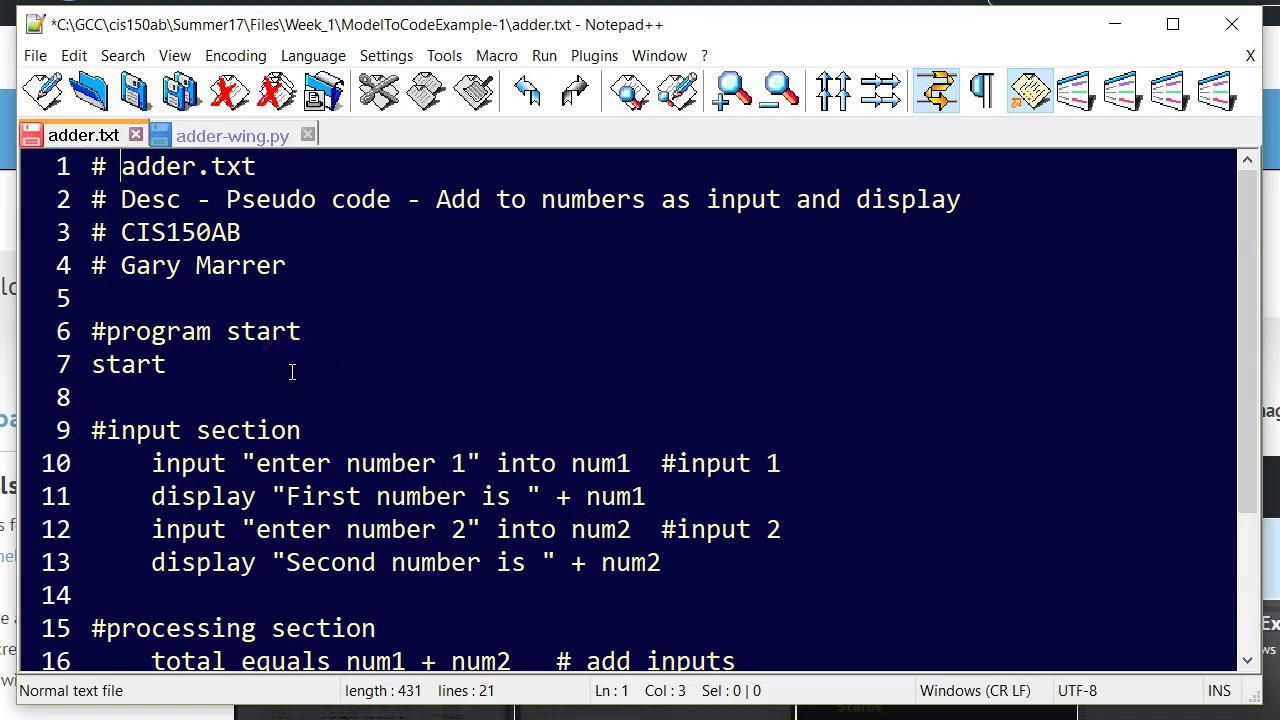This screenshot has width=1280, height=720.
Task: Open Replace dialog with the Replace icon
Action: (677, 92)
